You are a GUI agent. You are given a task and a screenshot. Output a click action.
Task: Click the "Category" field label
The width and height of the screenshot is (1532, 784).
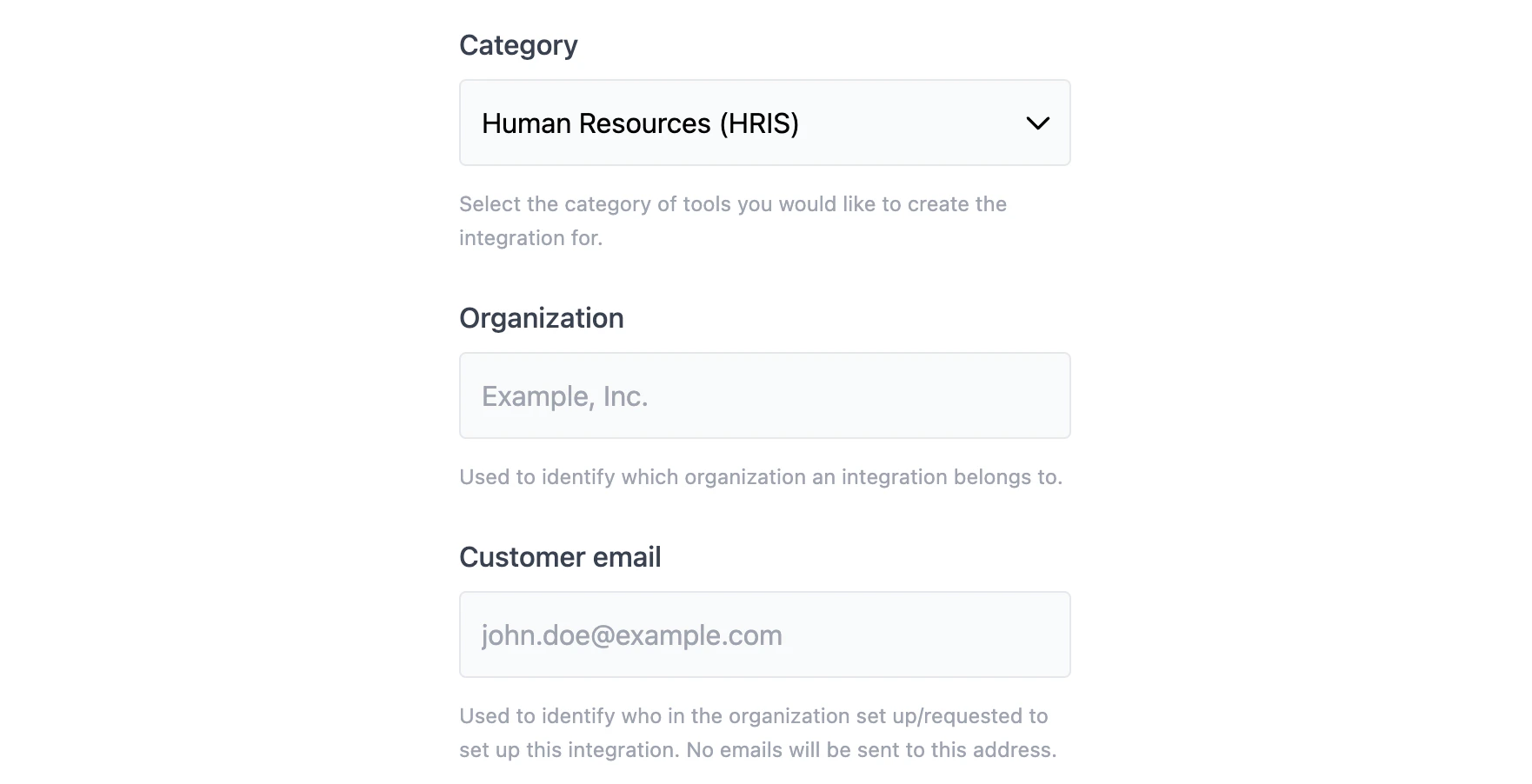(518, 45)
